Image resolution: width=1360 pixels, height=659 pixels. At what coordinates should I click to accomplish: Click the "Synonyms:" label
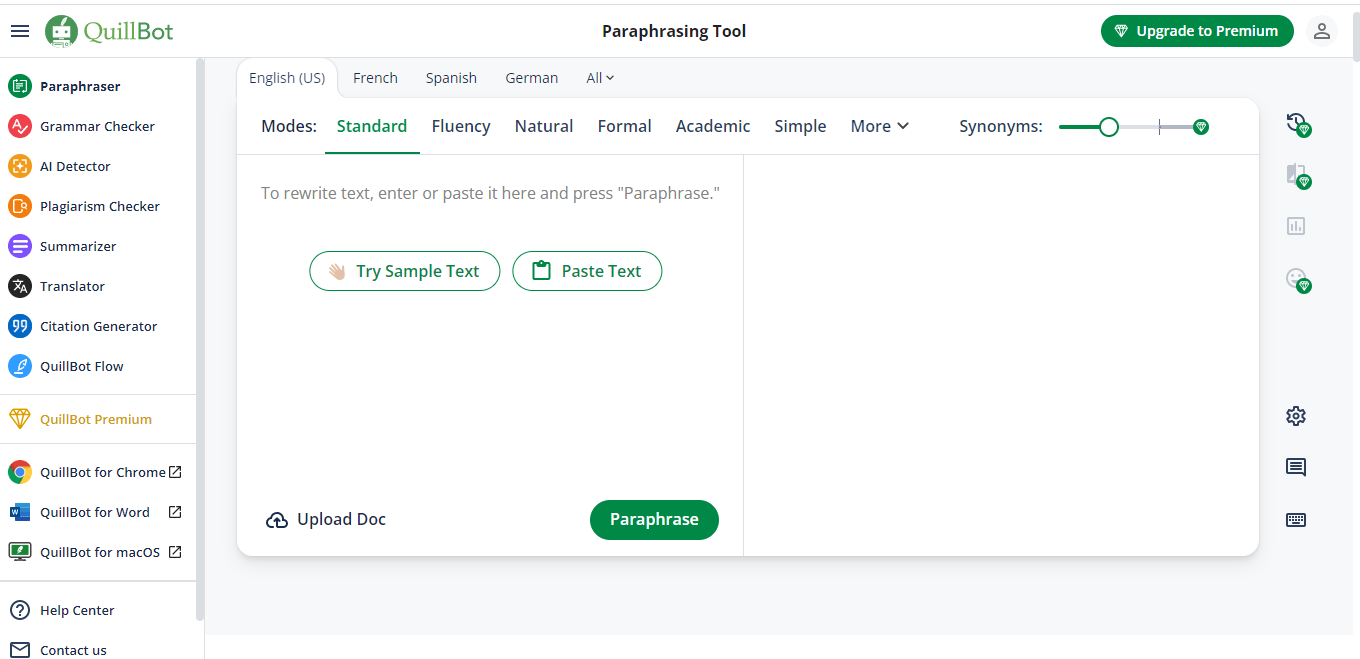click(x=1000, y=126)
